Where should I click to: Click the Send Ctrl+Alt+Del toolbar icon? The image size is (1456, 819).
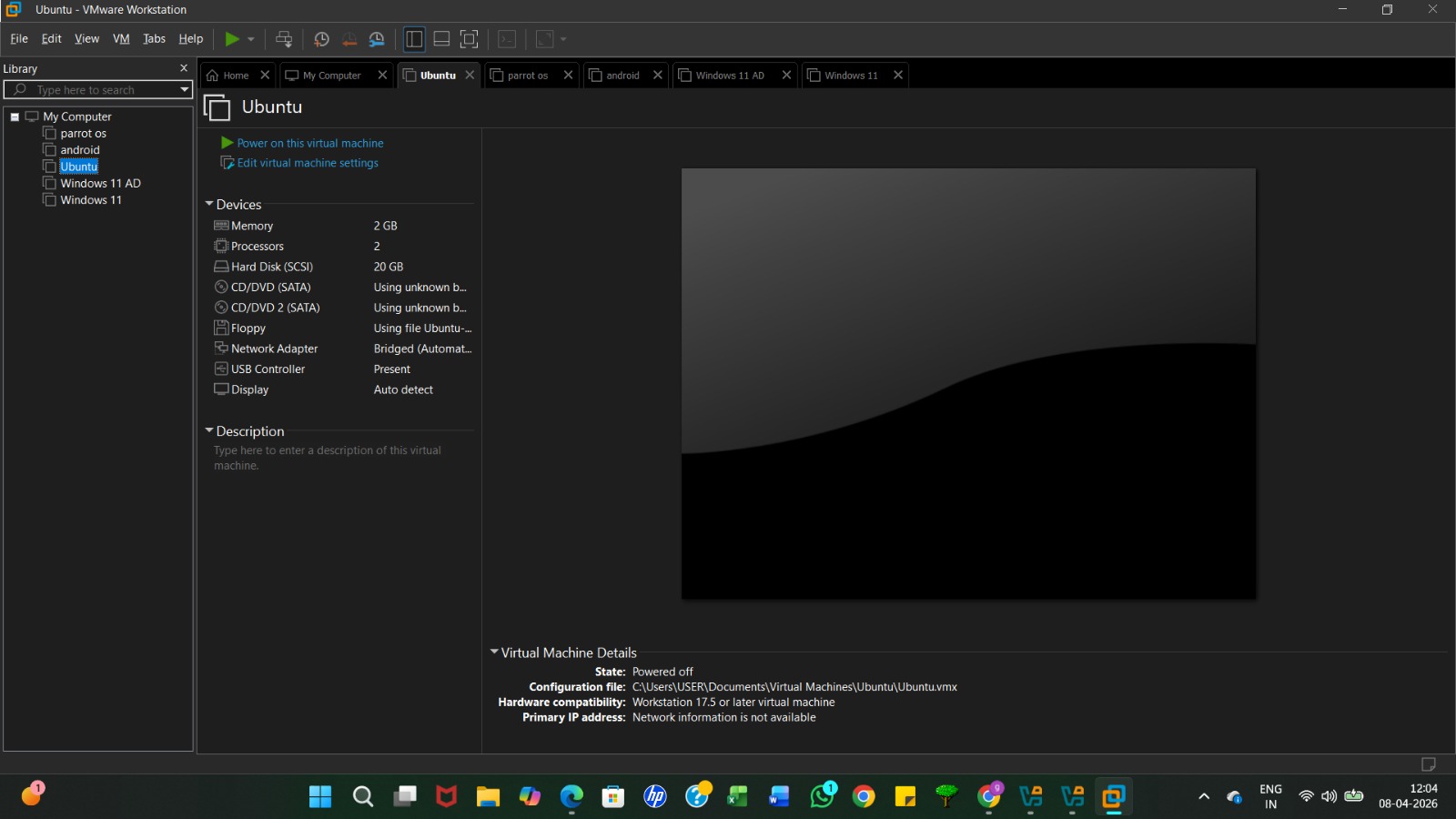284,39
